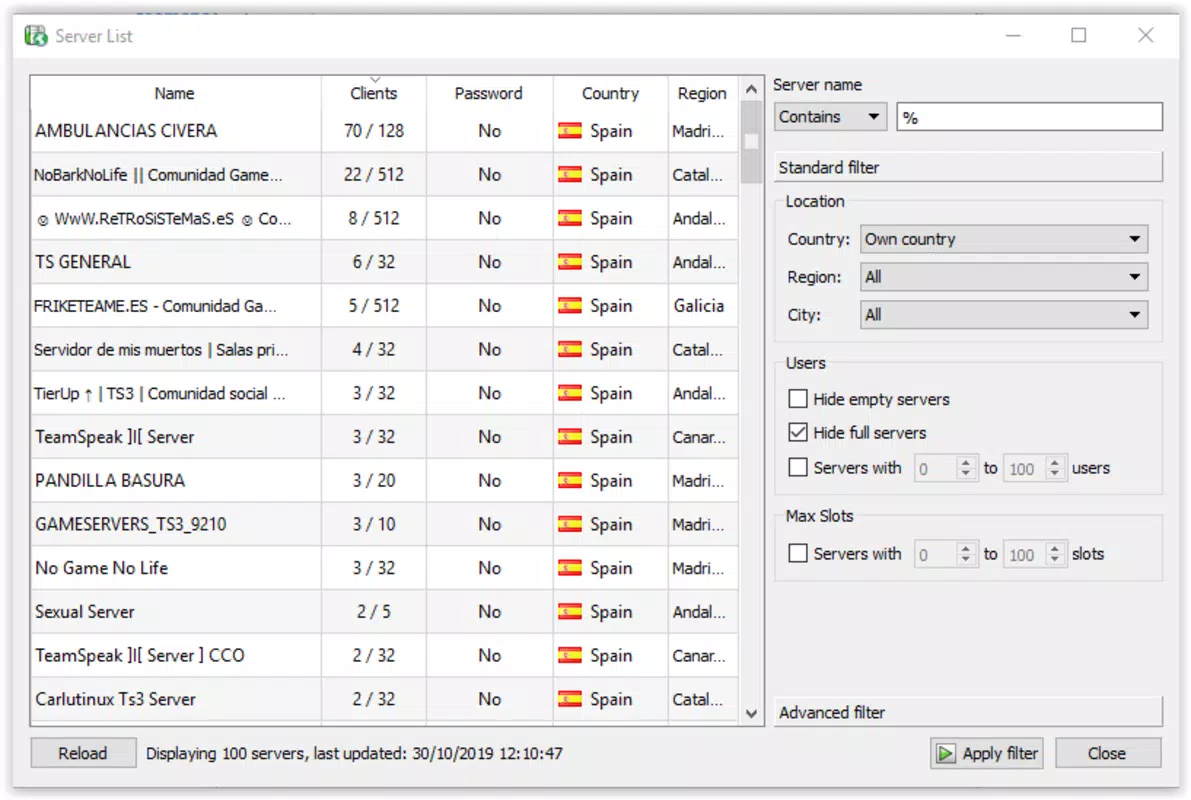Open the Contains match type dropdown
The image size is (1191, 800).
click(x=830, y=117)
